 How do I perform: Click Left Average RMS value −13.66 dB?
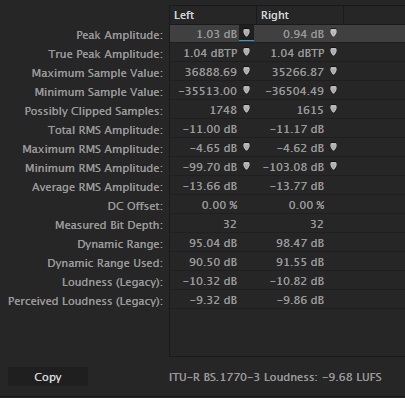[210, 186]
